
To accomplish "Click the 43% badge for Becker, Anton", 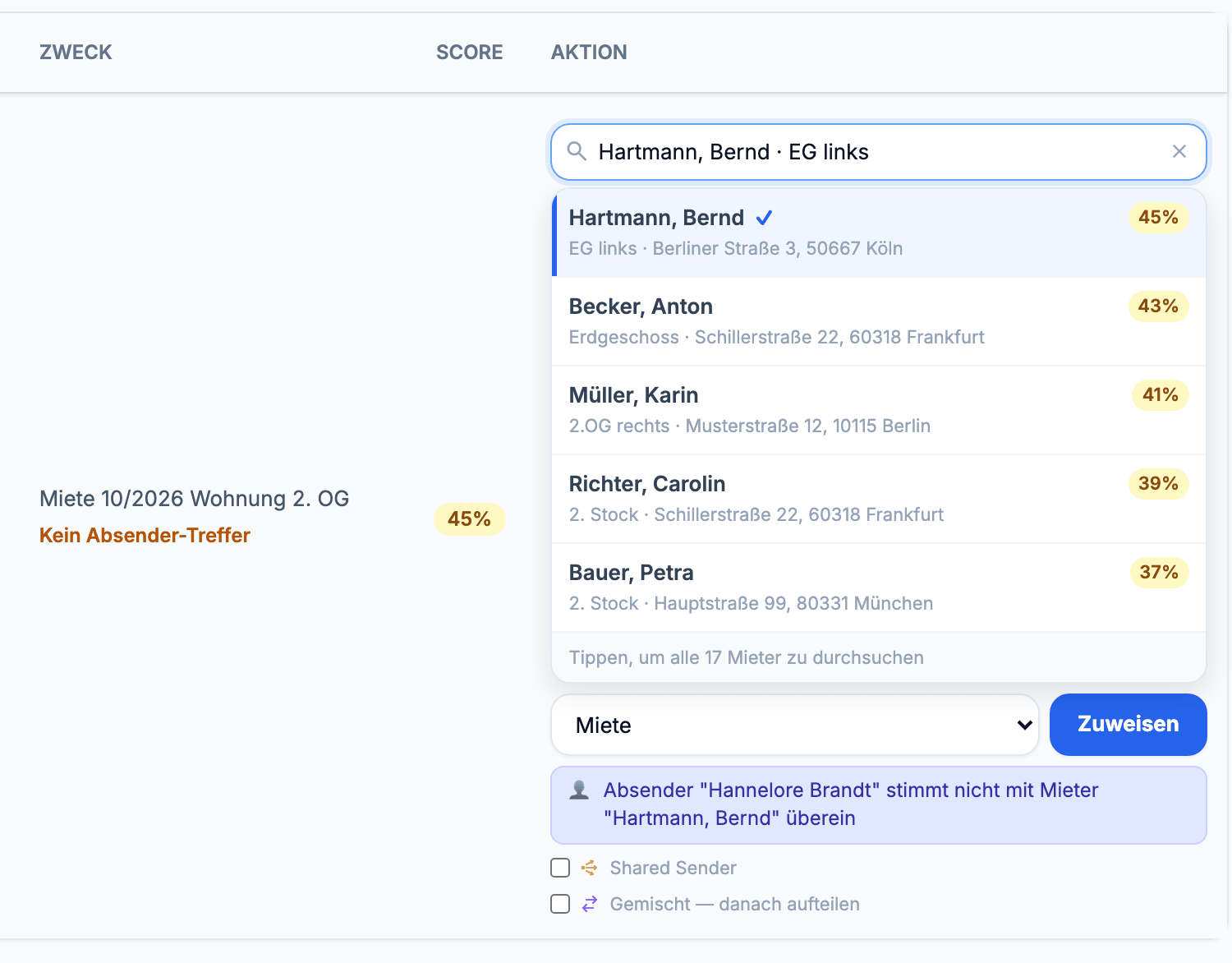I will pyautogui.click(x=1158, y=306).
